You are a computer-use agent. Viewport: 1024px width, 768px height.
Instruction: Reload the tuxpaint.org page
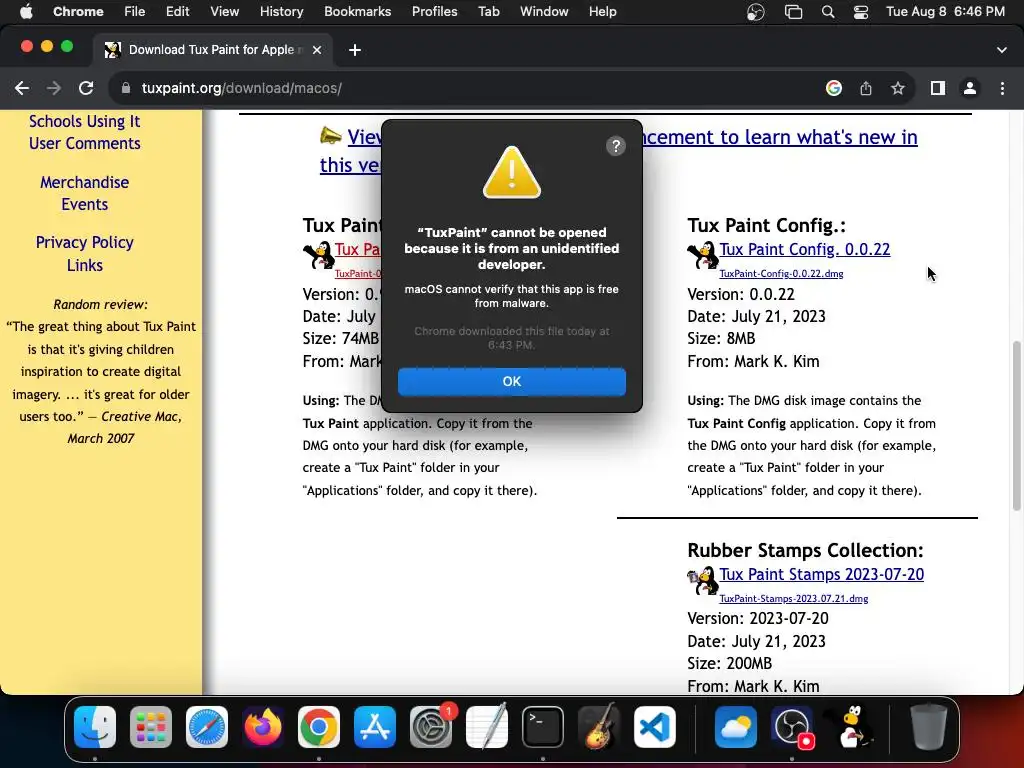tap(86, 88)
